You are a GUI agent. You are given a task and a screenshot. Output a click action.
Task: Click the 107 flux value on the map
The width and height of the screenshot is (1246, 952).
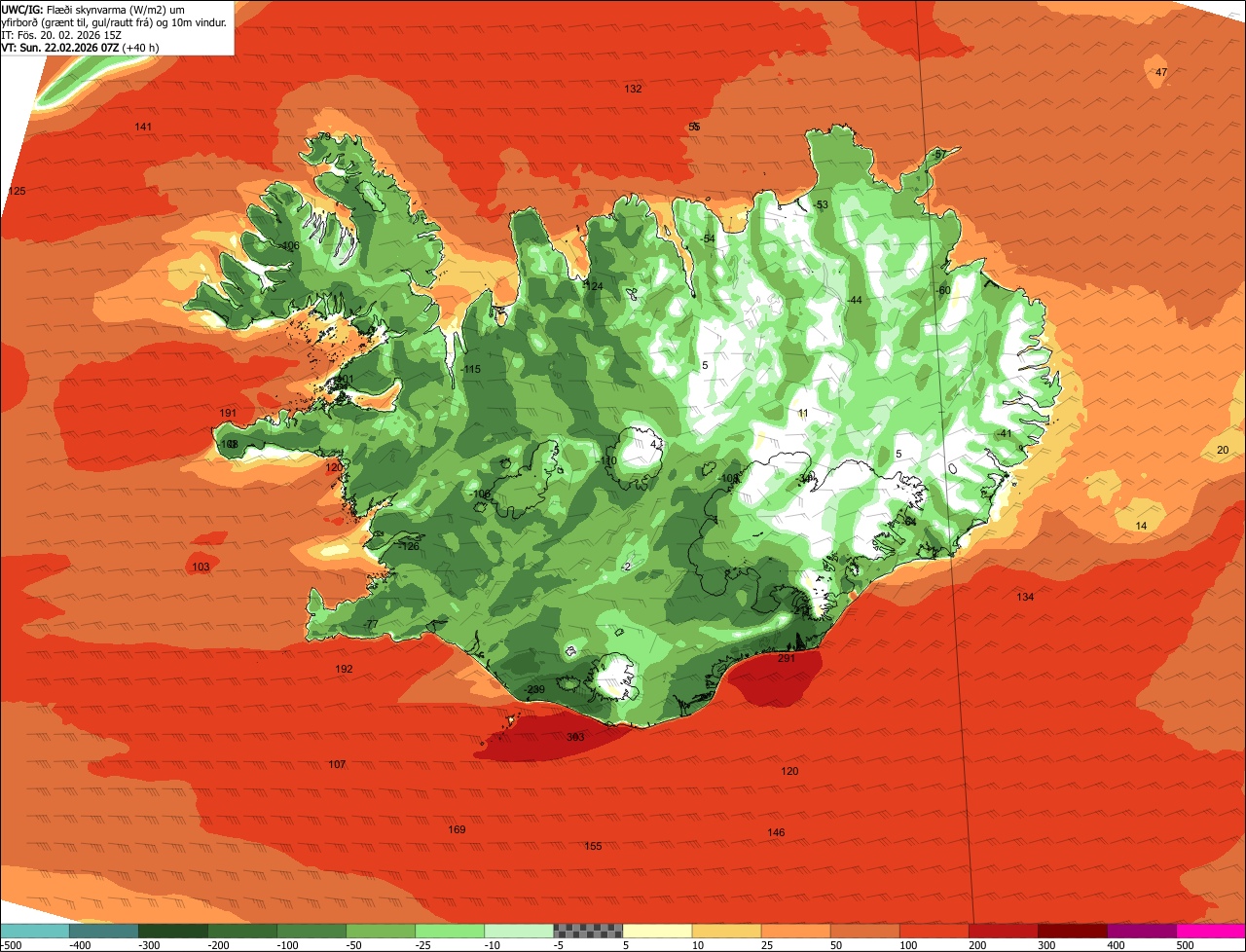coord(337,765)
